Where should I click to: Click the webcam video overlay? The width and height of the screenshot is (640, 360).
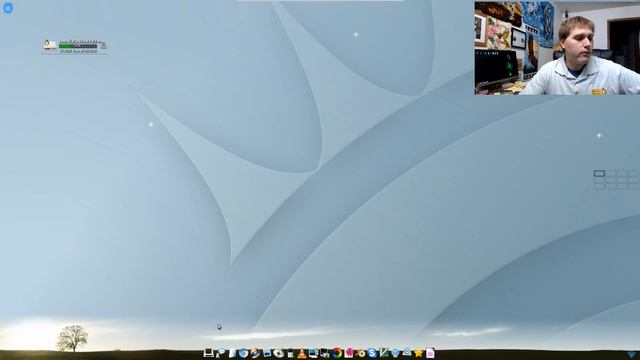pos(557,48)
